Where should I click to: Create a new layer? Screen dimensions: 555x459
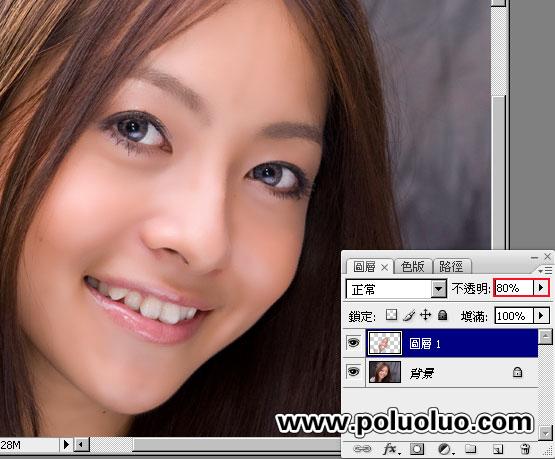pos(498,449)
